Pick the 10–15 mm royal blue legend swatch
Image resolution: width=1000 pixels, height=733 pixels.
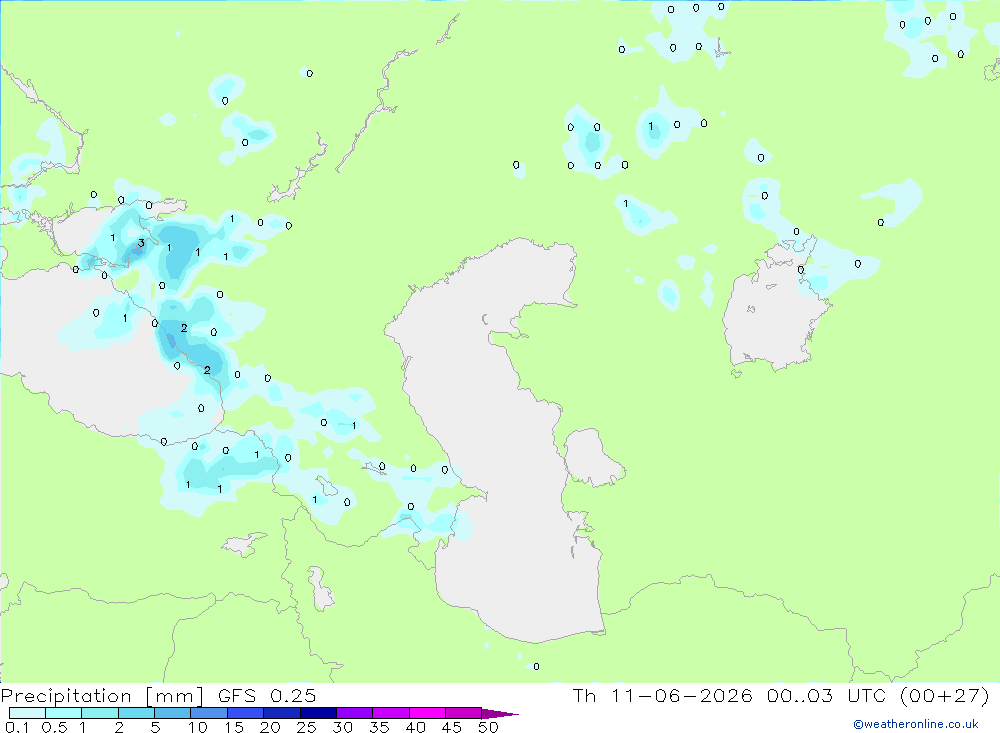pyautogui.click(x=209, y=713)
